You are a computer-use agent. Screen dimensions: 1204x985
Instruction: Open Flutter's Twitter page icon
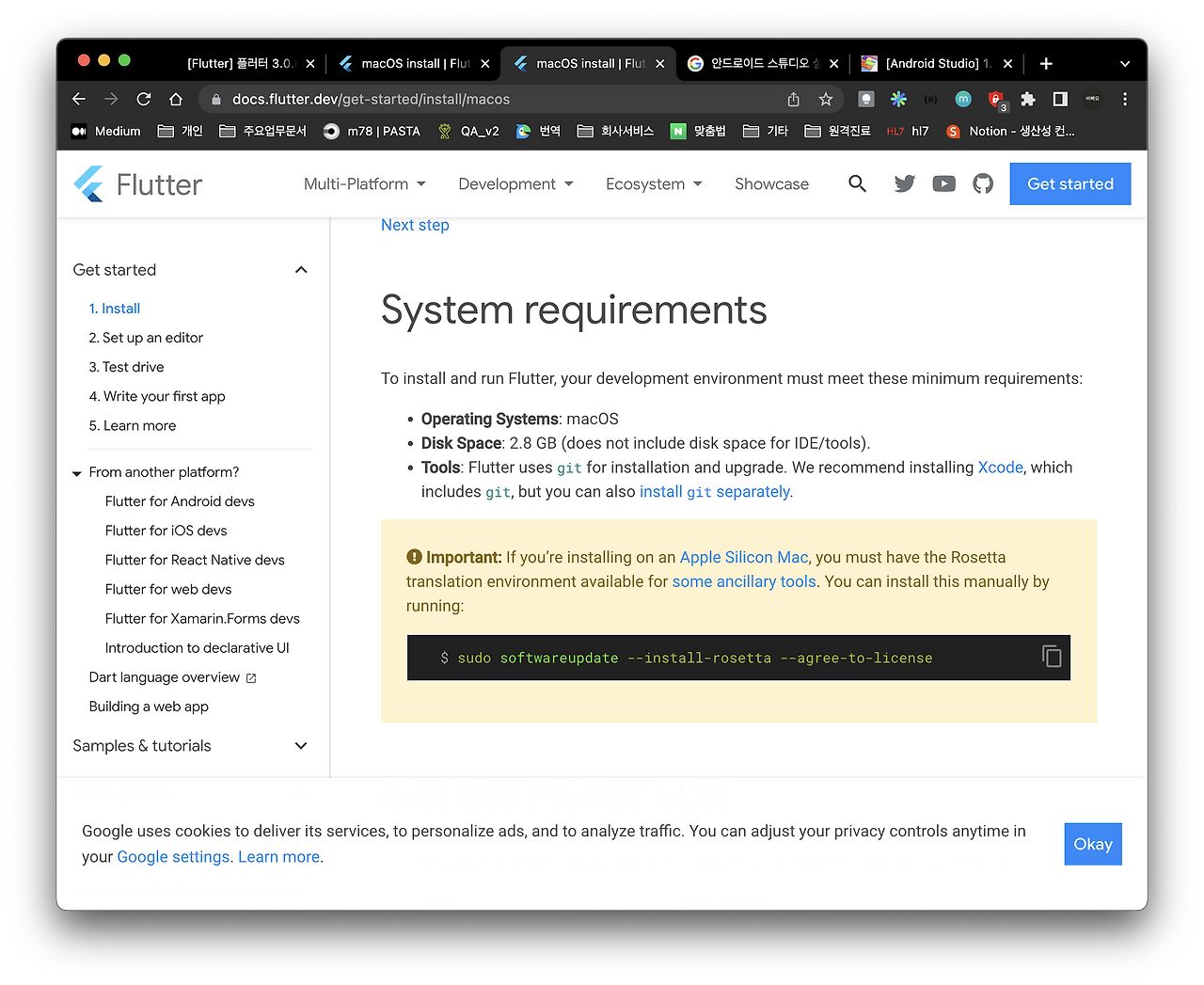(905, 183)
